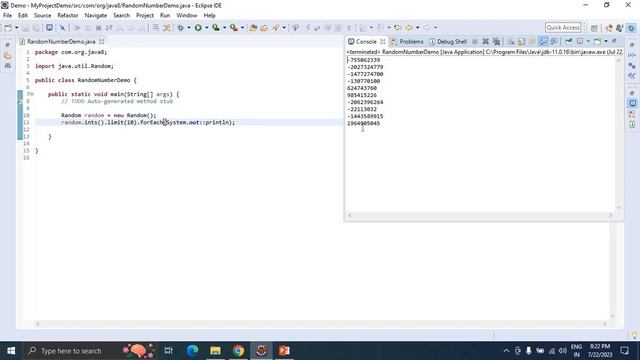Switch to the Problems tab
640x360 pixels.
click(407, 42)
